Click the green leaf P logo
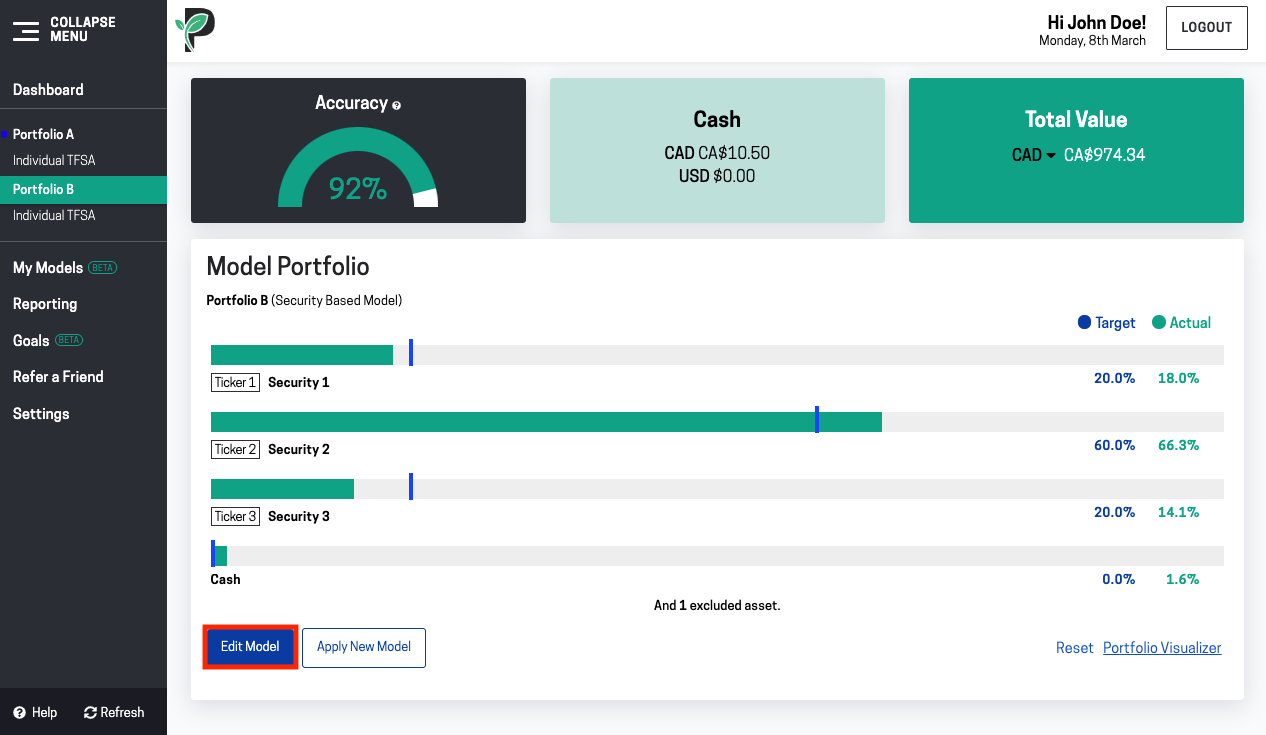The width and height of the screenshot is (1266, 735). pyautogui.click(x=194, y=30)
